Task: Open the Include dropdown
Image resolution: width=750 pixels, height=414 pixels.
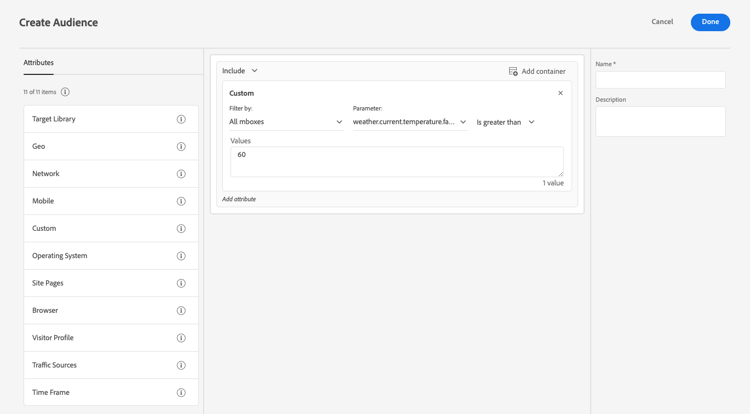Action: click(x=240, y=71)
